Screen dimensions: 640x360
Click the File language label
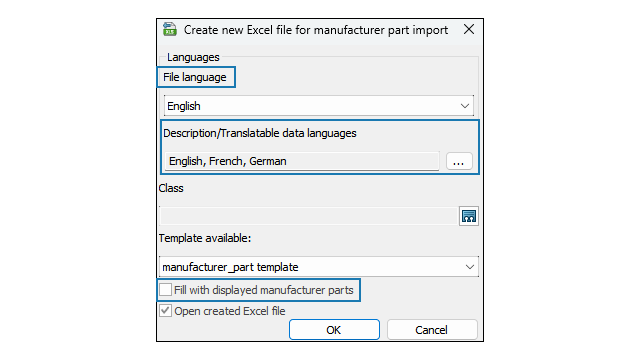point(195,77)
